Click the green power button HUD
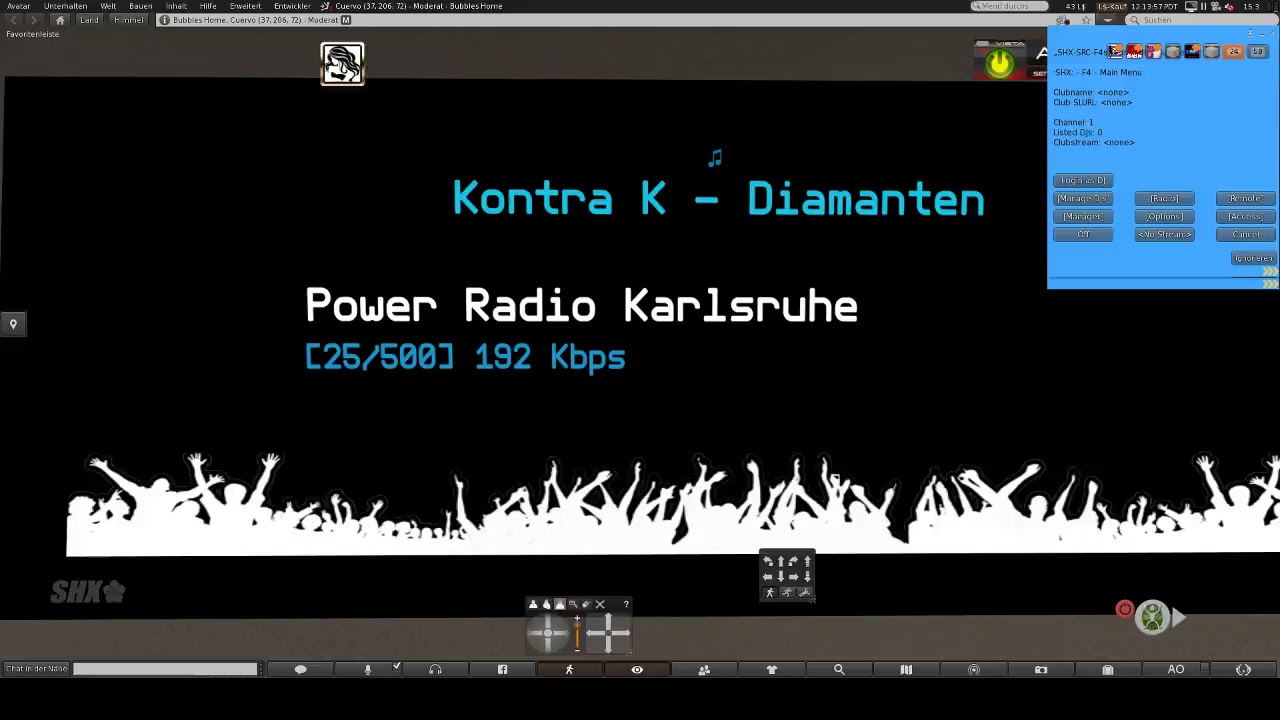1280x720 pixels. 999,64
